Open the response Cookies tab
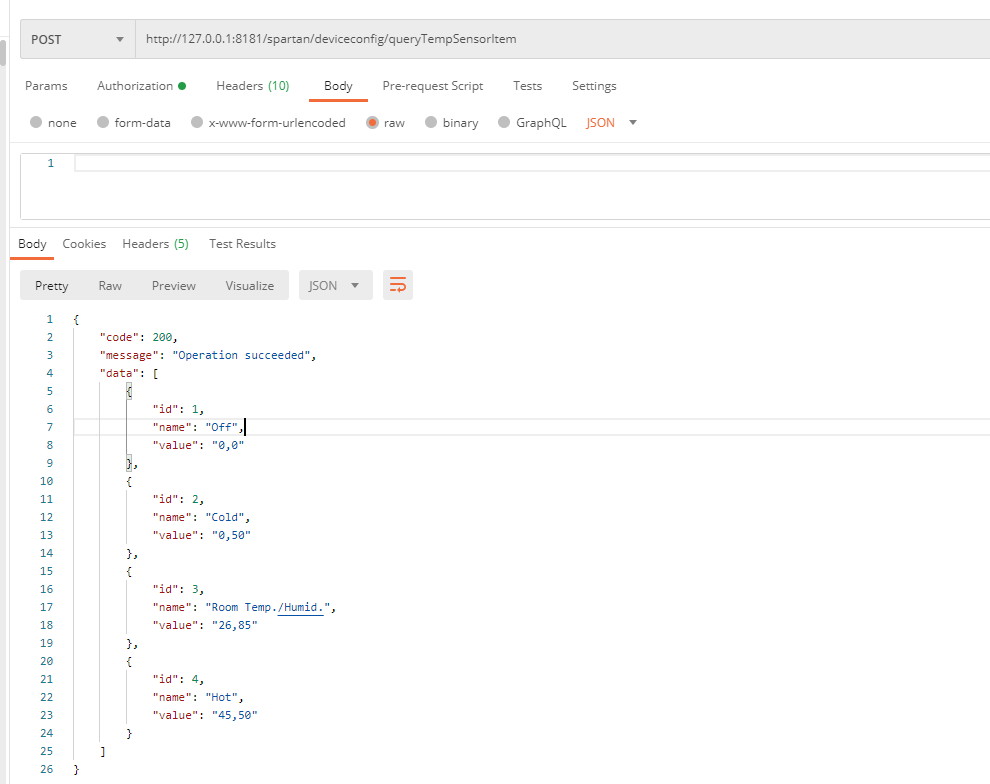 [x=84, y=244]
